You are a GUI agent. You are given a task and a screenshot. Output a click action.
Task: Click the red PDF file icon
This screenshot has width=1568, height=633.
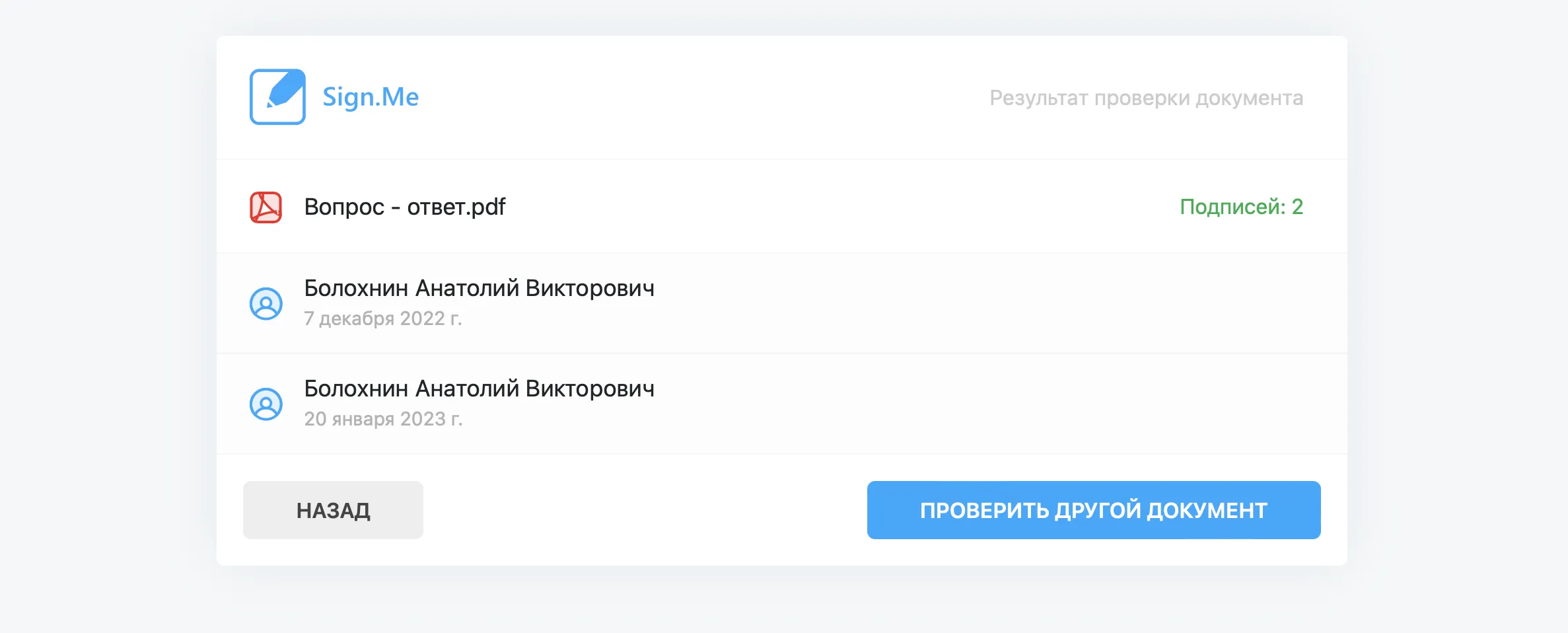coord(266,207)
